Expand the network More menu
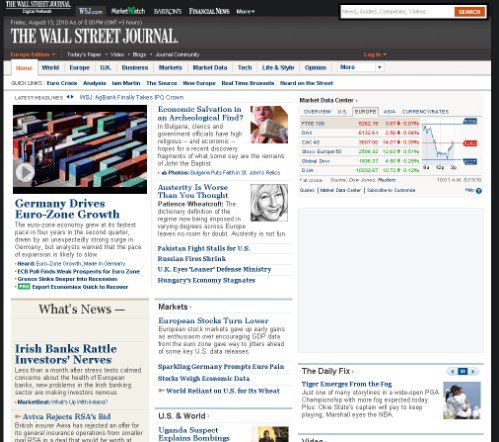Image resolution: width=499 pixels, height=442 pixels. coord(245,11)
